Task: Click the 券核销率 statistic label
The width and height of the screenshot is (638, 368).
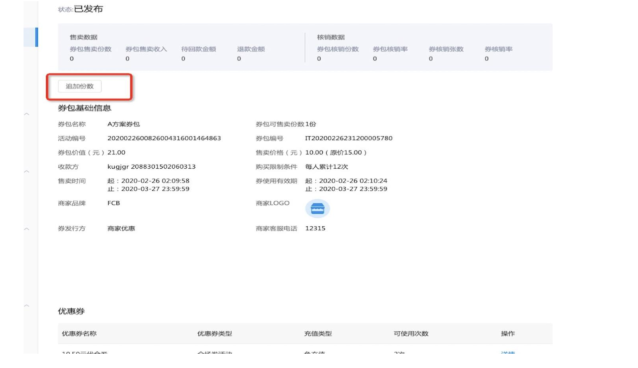Action: [498, 49]
